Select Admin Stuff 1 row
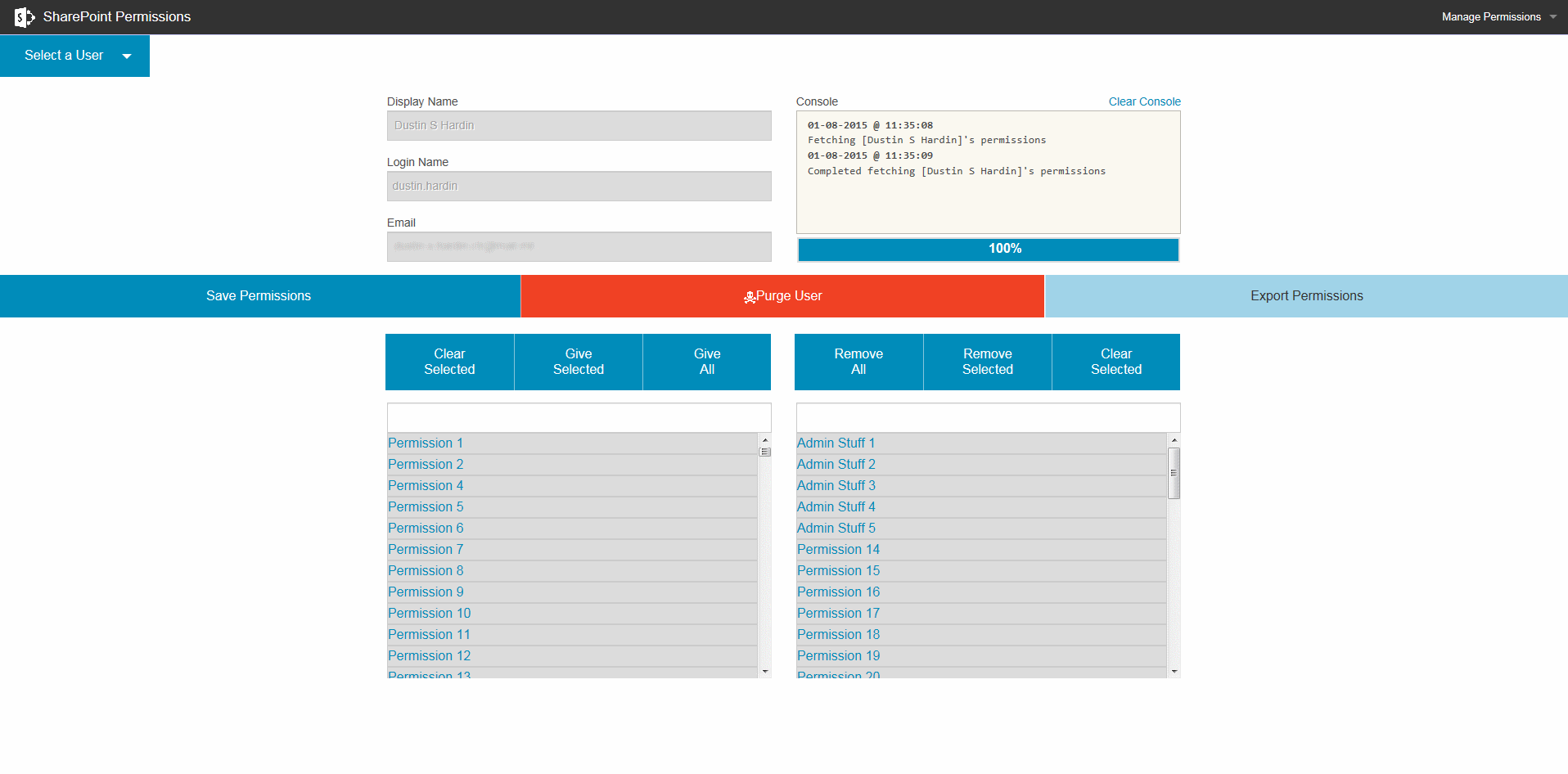Viewport: 1568px width, 774px height. click(981, 443)
